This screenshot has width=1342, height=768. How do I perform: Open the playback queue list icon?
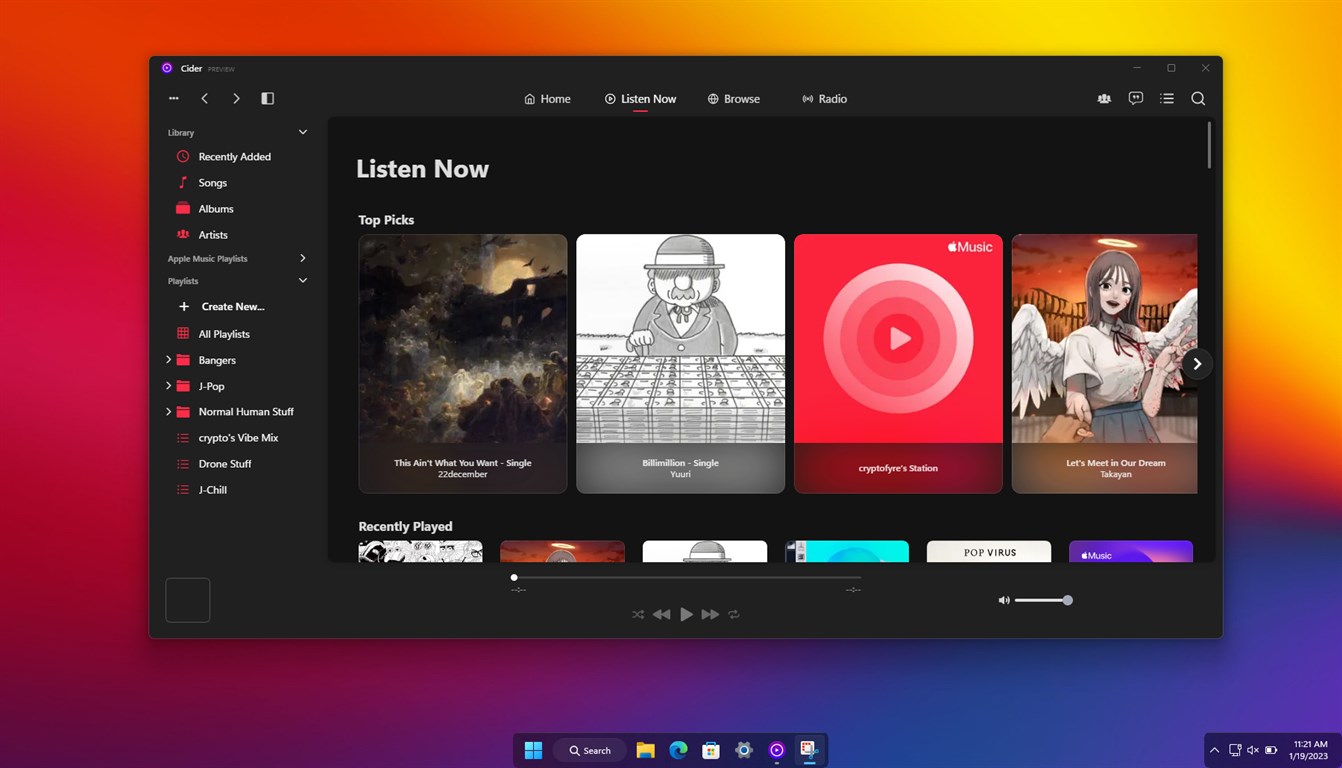tap(1166, 98)
